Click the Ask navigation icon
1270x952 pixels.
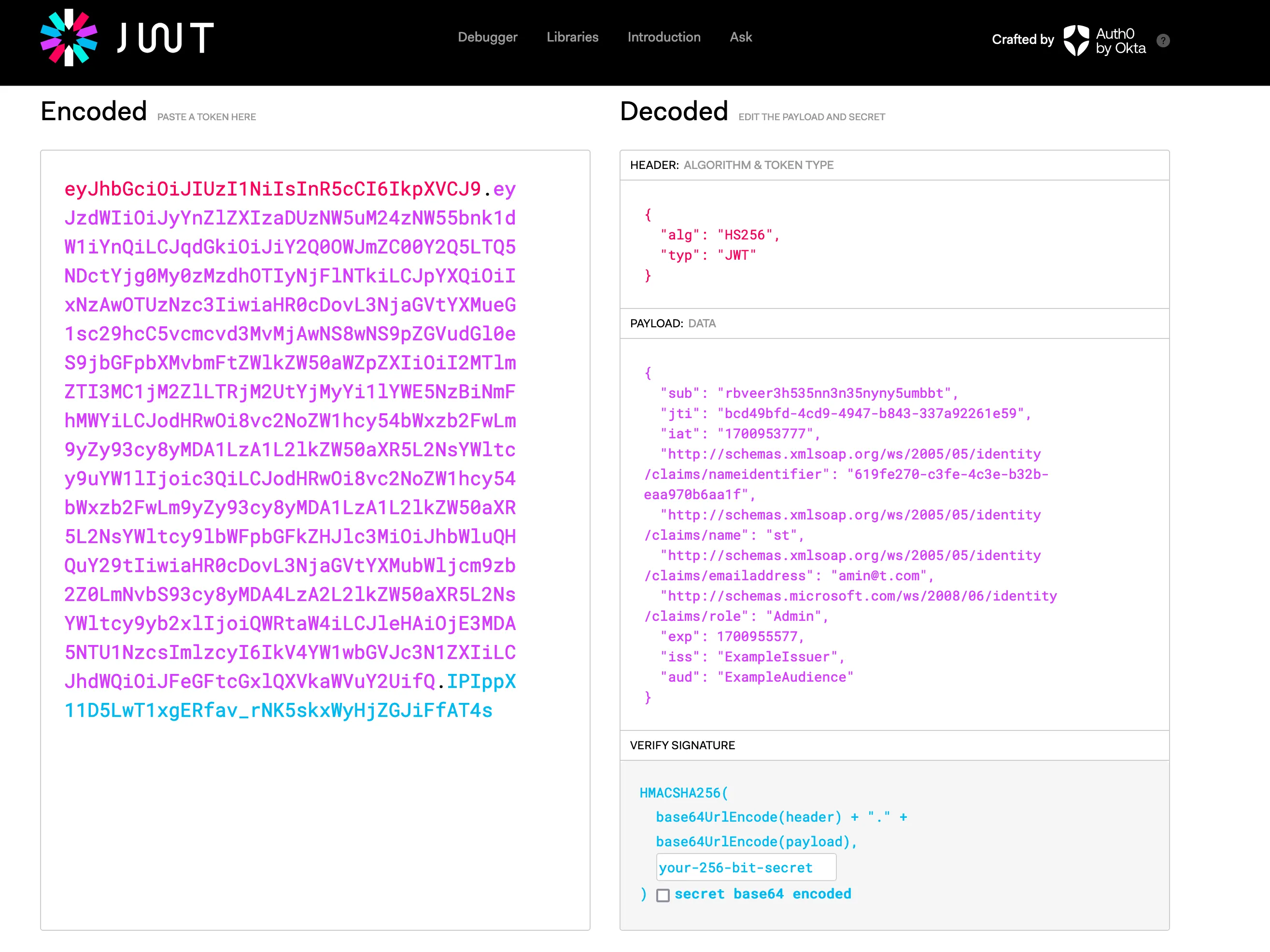pyautogui.click(x=741, y=38)
